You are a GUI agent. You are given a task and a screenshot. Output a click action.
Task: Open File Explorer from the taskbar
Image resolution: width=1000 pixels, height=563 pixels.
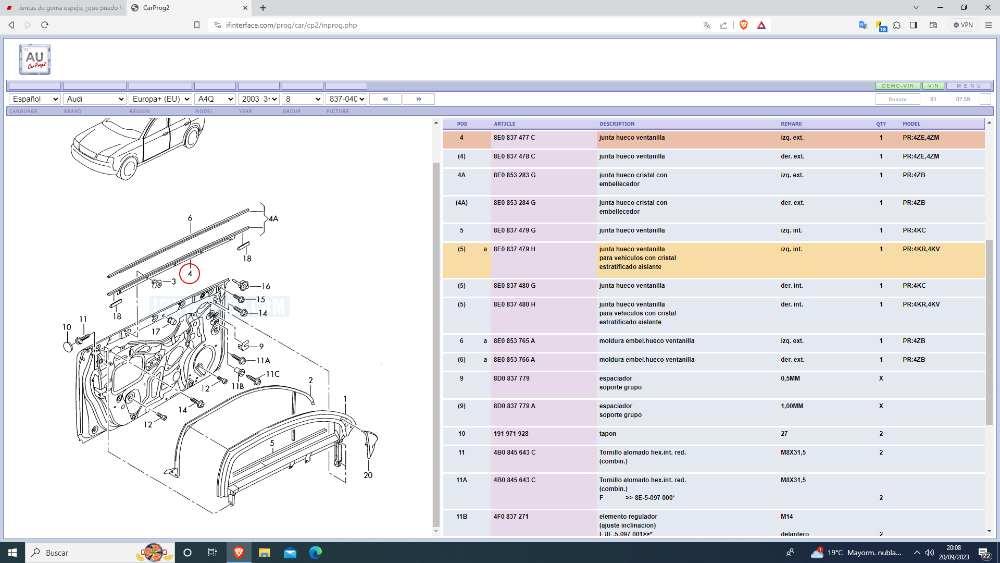(x=264, y=552)
